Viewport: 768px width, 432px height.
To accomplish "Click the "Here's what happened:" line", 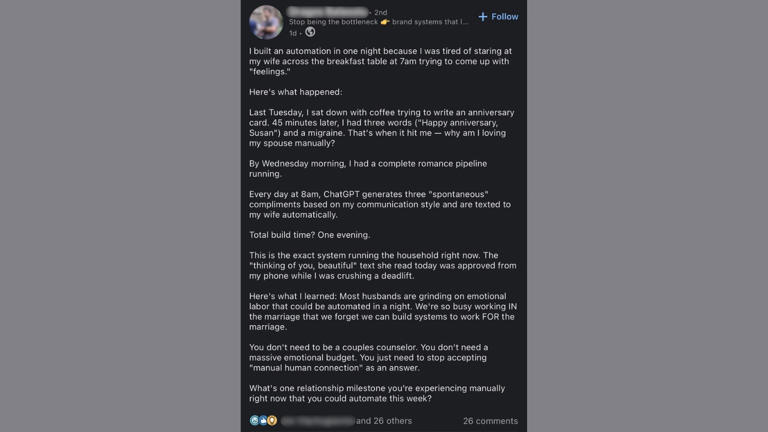I will [x=295, y=92].
